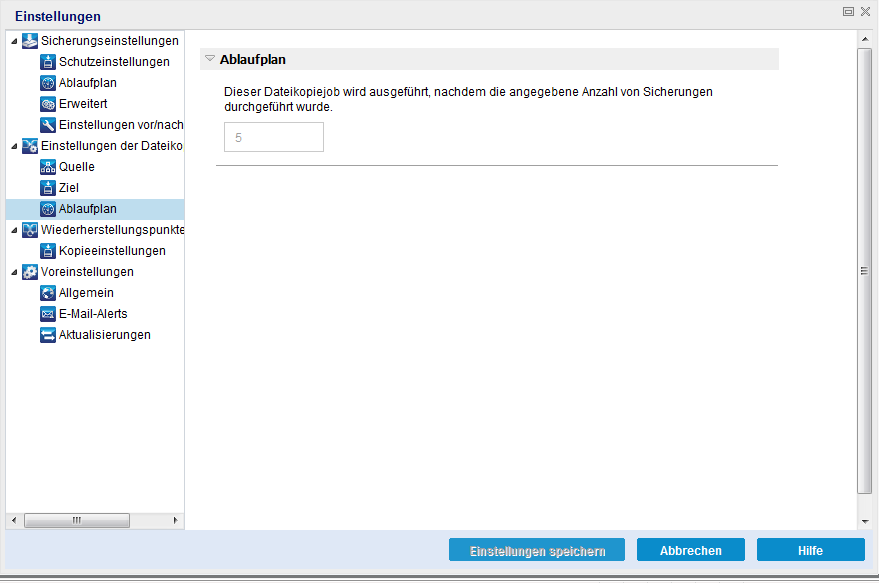Click the Einstellungen vor/nach wrench icon

(x=48, y=125)
